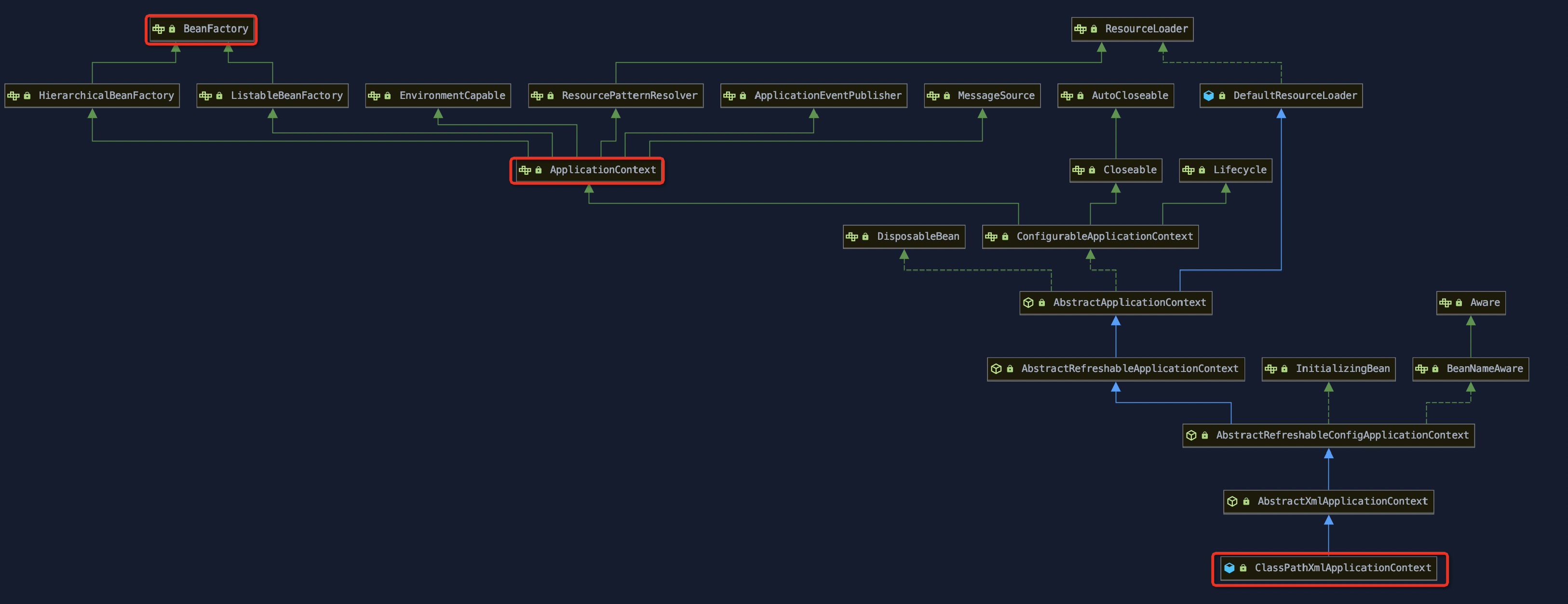
Task: Select the HierarchicalBeanFactory node
Action: tap(92, 96)
